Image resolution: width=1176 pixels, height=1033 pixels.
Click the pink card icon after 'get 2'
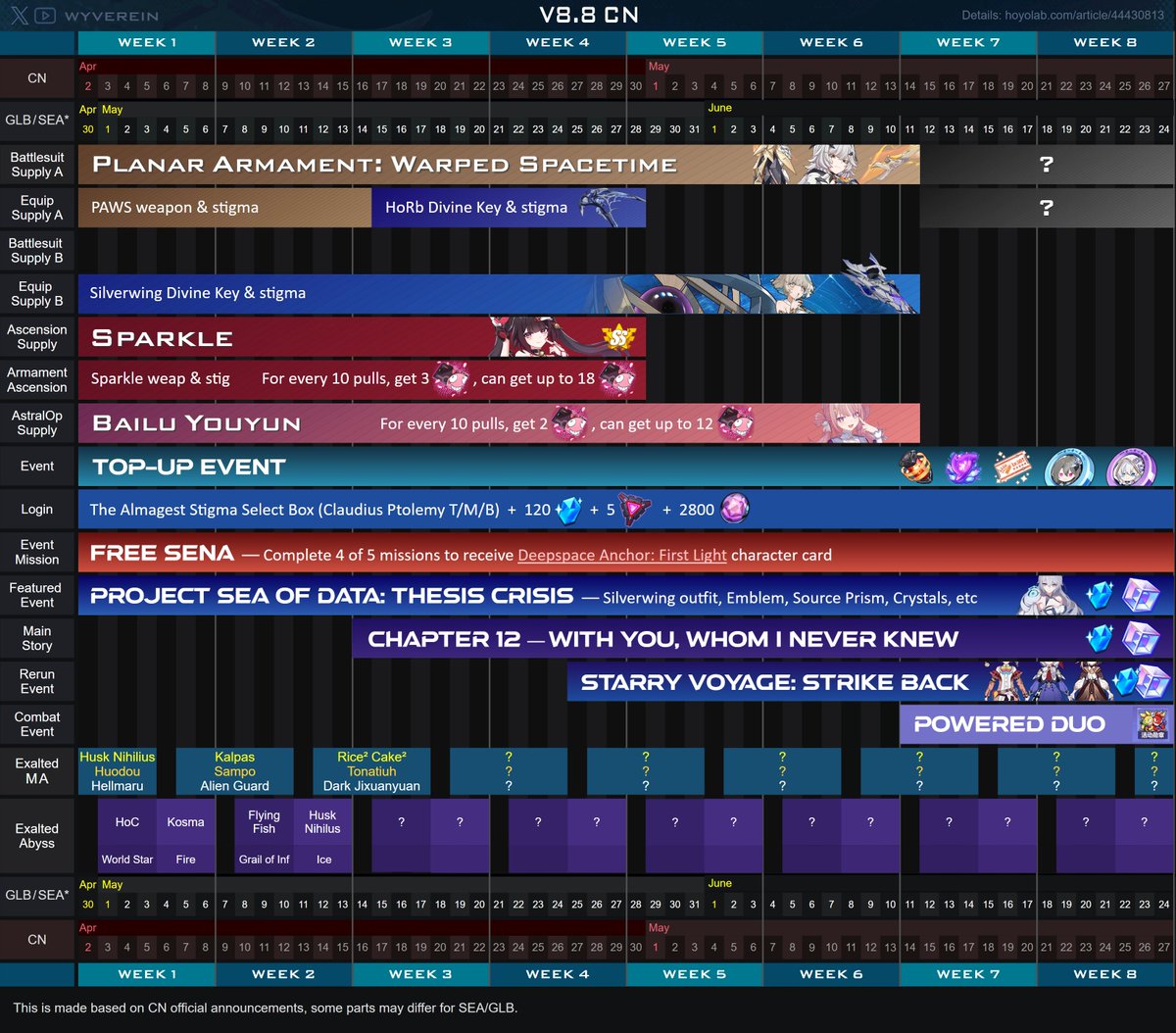pyautogui.click(x=569, y=423)
